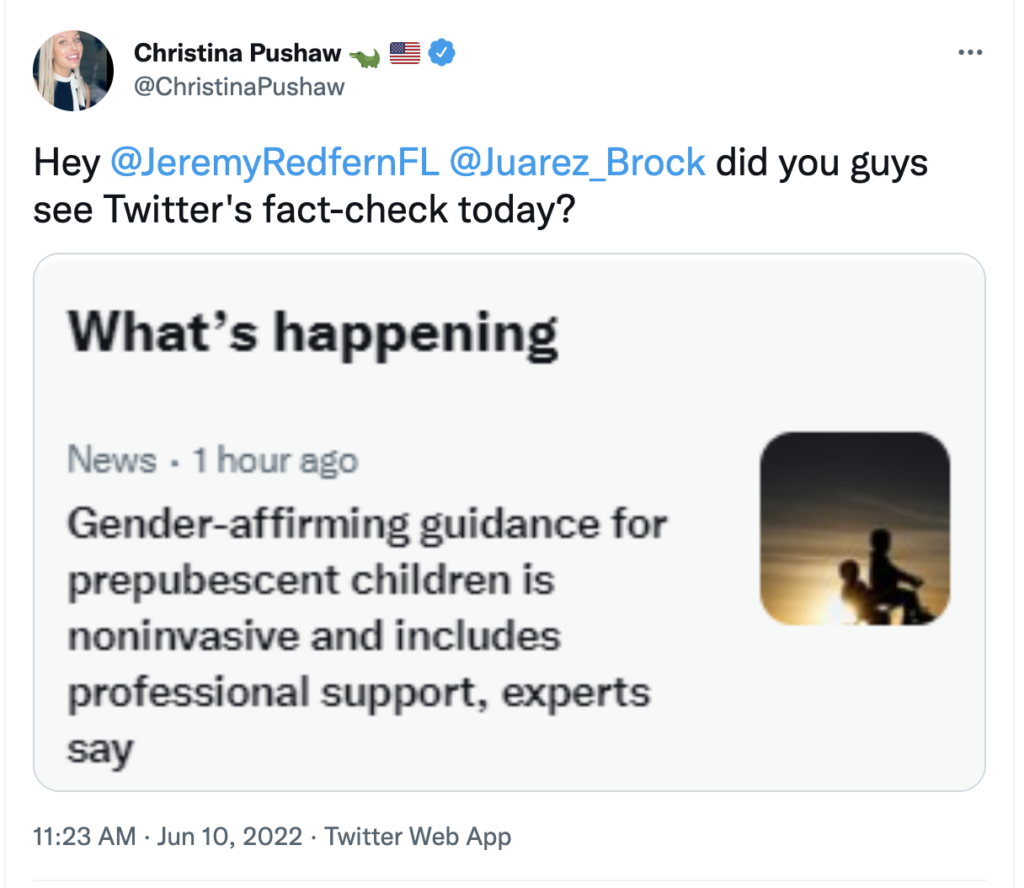Click the sunset silhouette news thumbnail

(x=854, y=528)
